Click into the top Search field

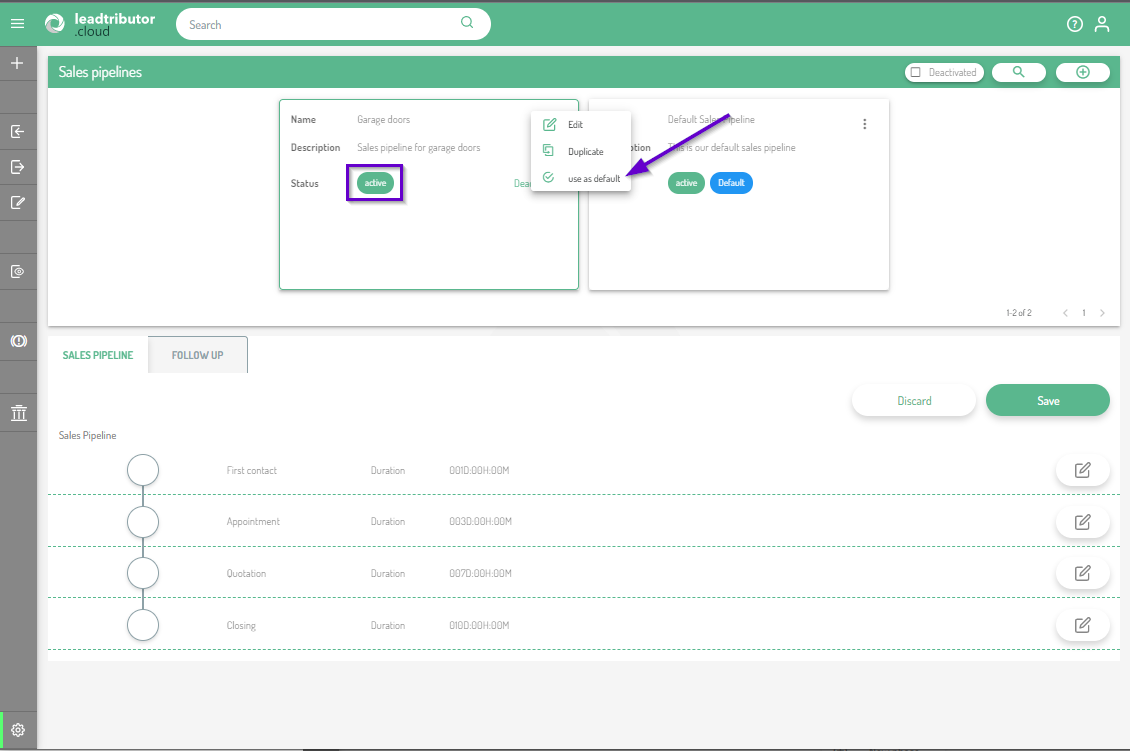[320, 24]
